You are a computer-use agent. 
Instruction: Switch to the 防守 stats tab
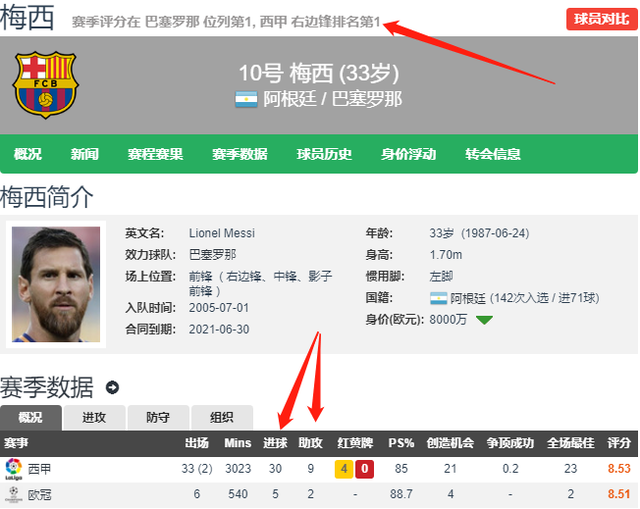tap(158, 418)
